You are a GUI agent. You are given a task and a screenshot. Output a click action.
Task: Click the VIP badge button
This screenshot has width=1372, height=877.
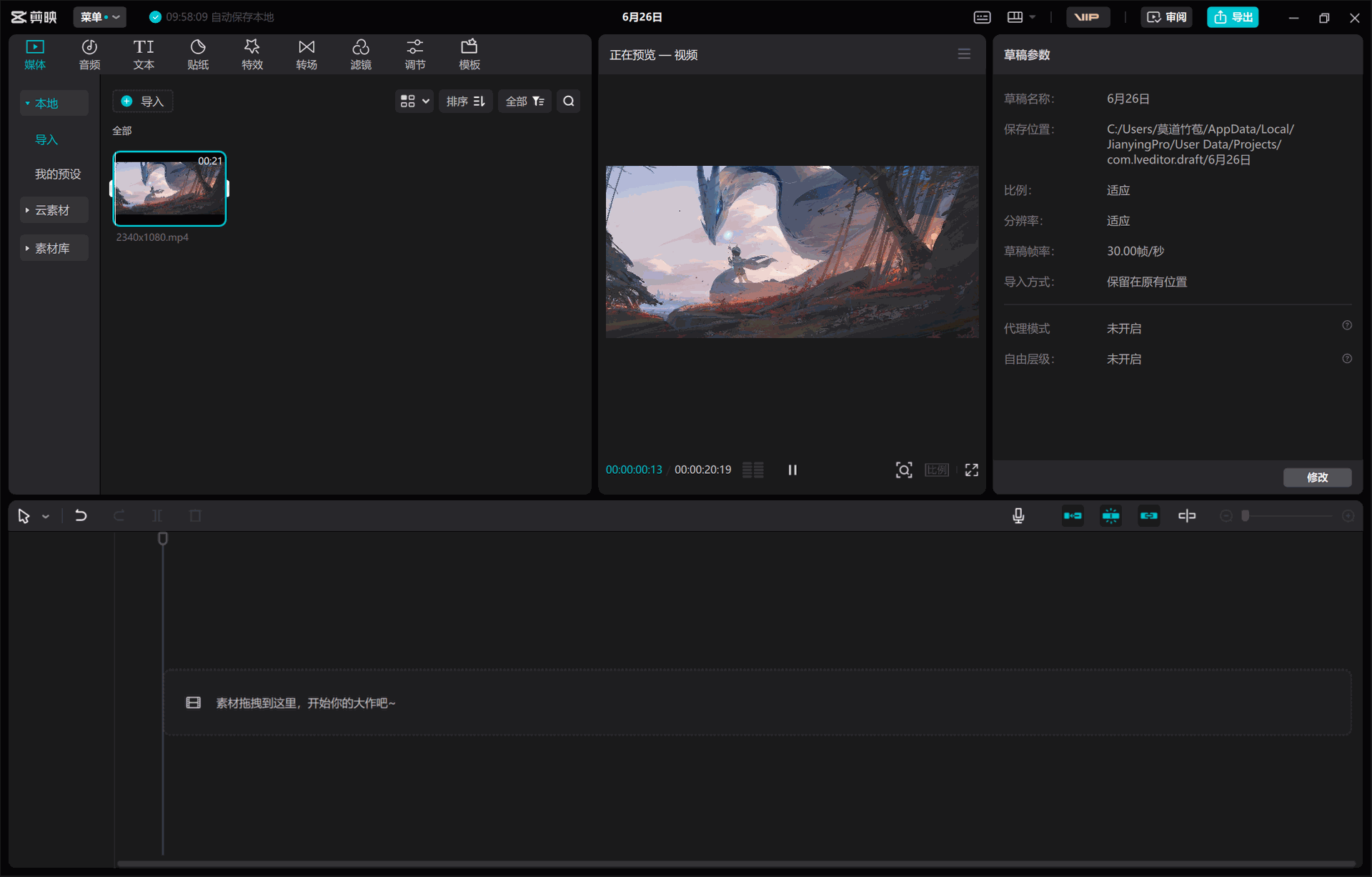coord(1088,17)
